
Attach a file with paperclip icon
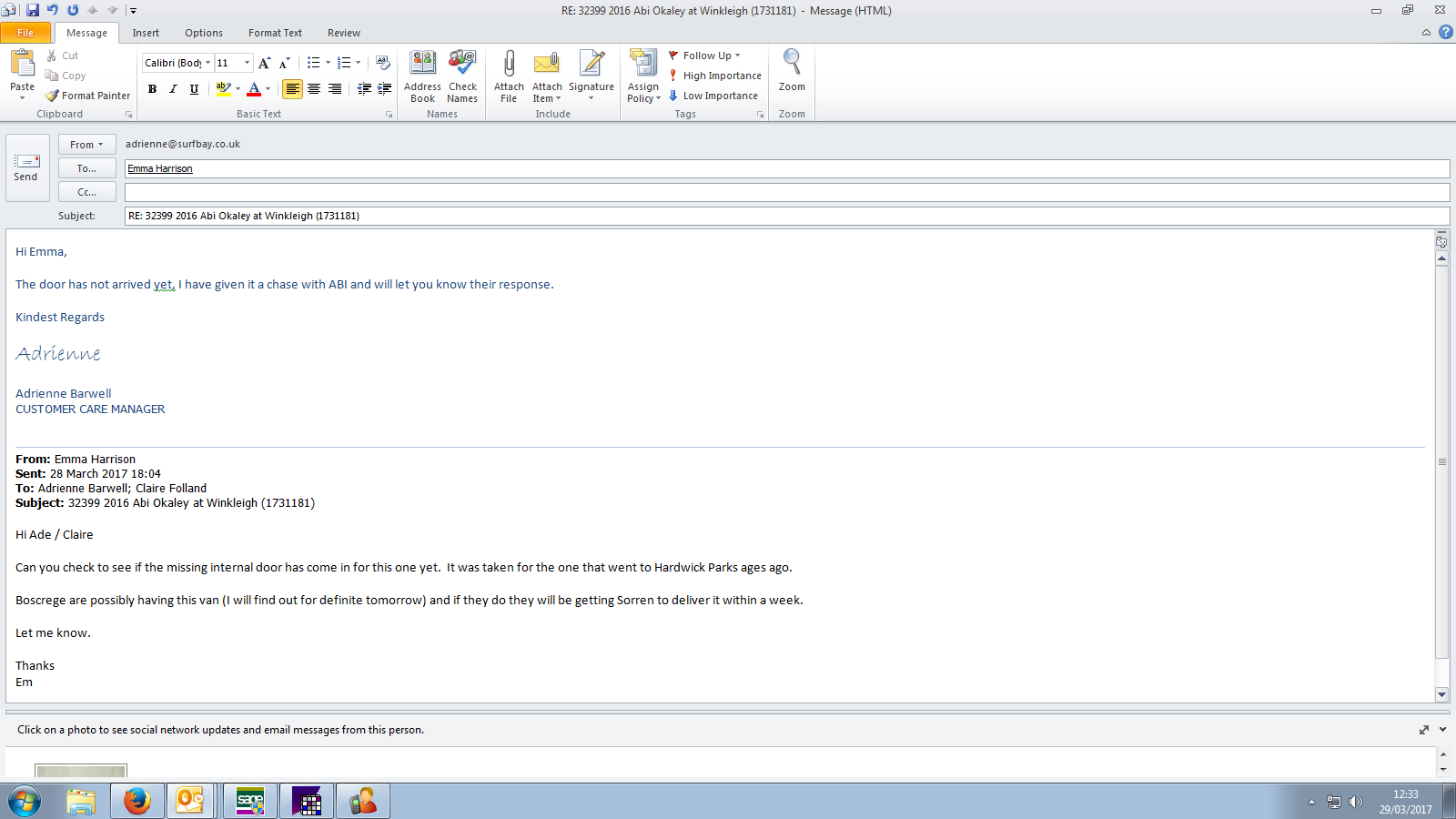pos(509,76)
